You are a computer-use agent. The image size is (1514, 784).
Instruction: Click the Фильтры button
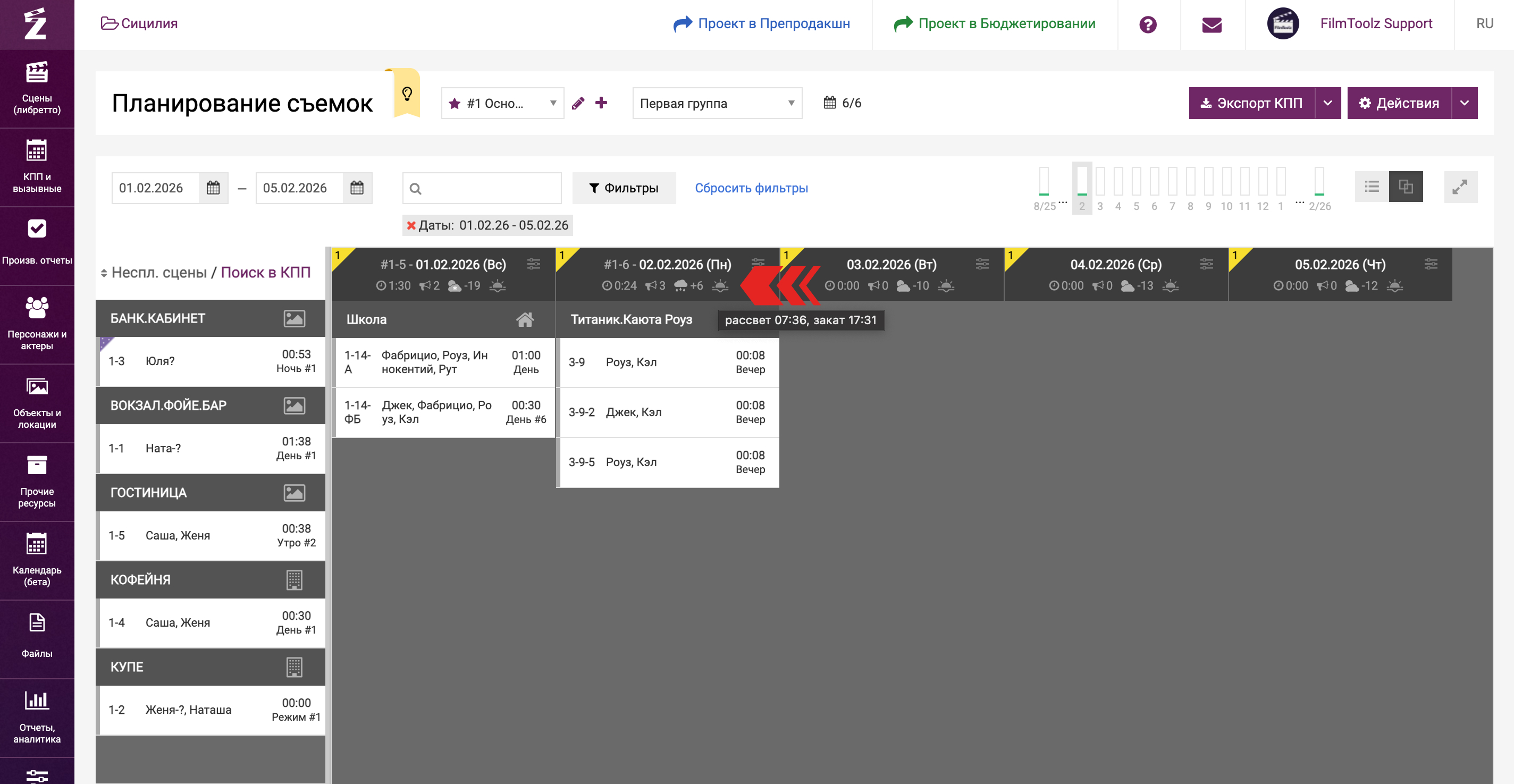coord(624,188)
